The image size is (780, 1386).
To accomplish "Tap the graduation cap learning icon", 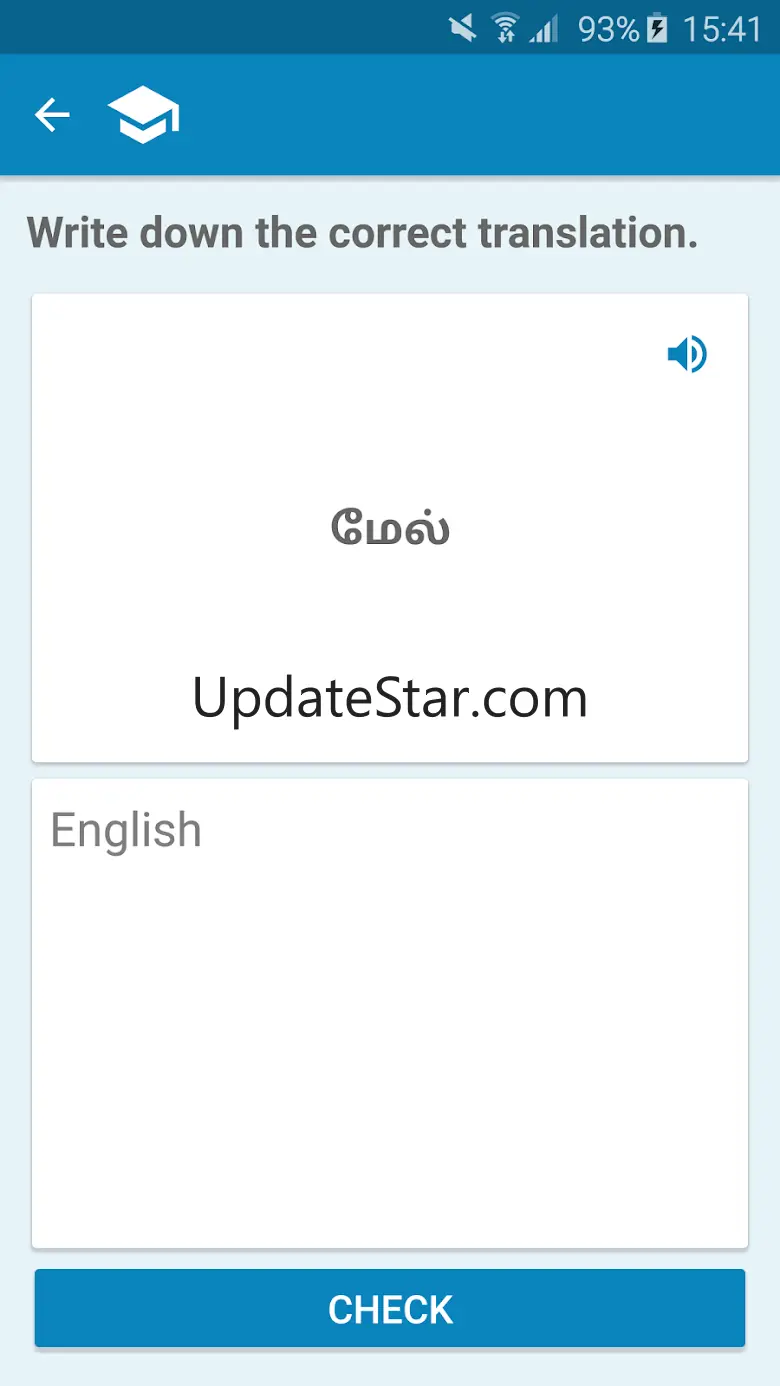I will coord(143,115).
